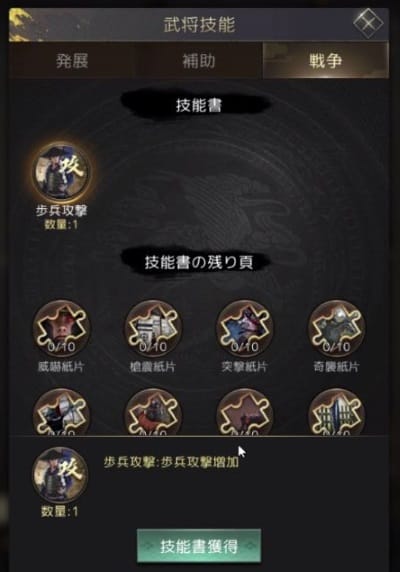Click the 技能書 section header
400x572 pixels.
[x=199, y=105]
